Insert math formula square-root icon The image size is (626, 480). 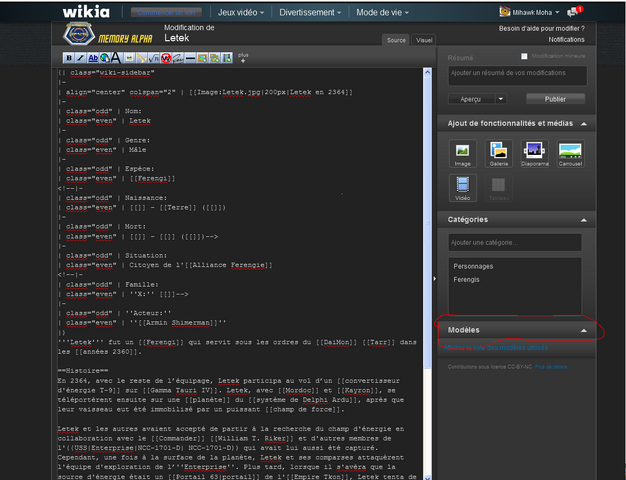154,58
